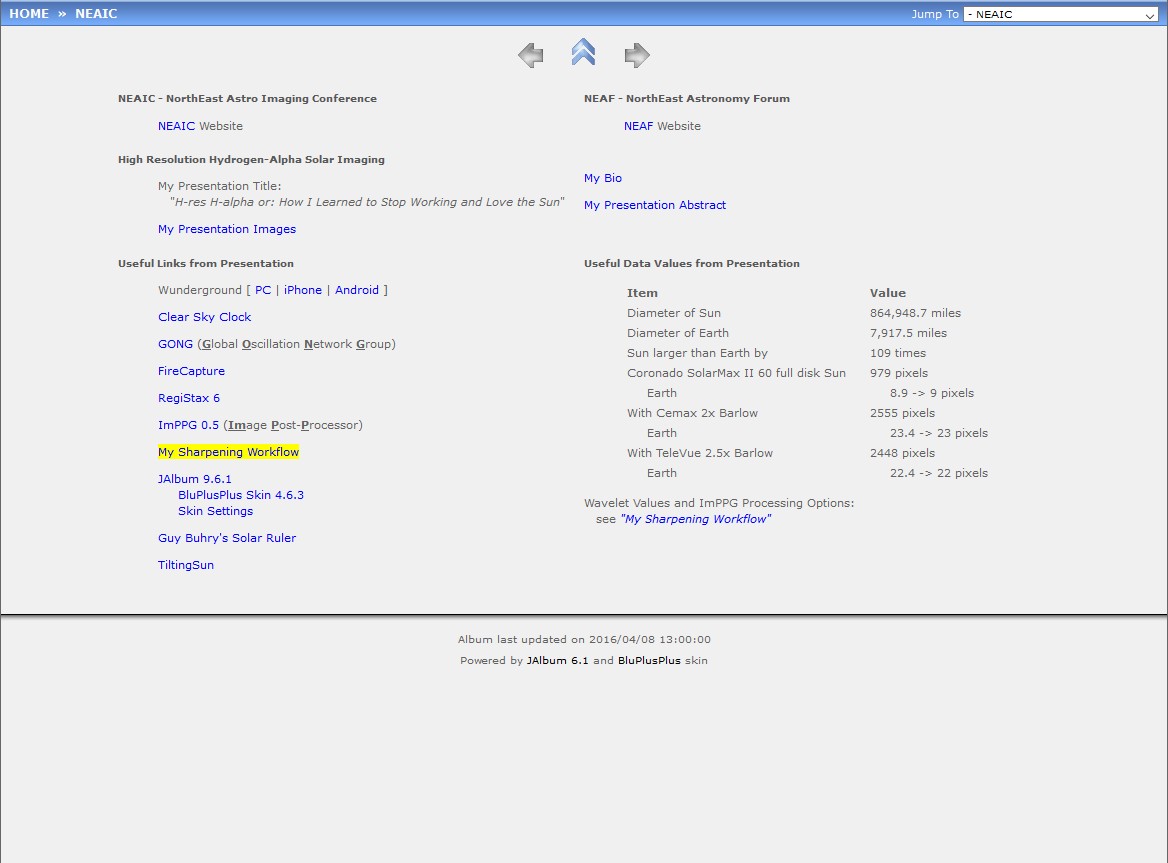This screenshot has width=1168, height=863.
Task: Go to previous album with left arrow
Action: 530,55
